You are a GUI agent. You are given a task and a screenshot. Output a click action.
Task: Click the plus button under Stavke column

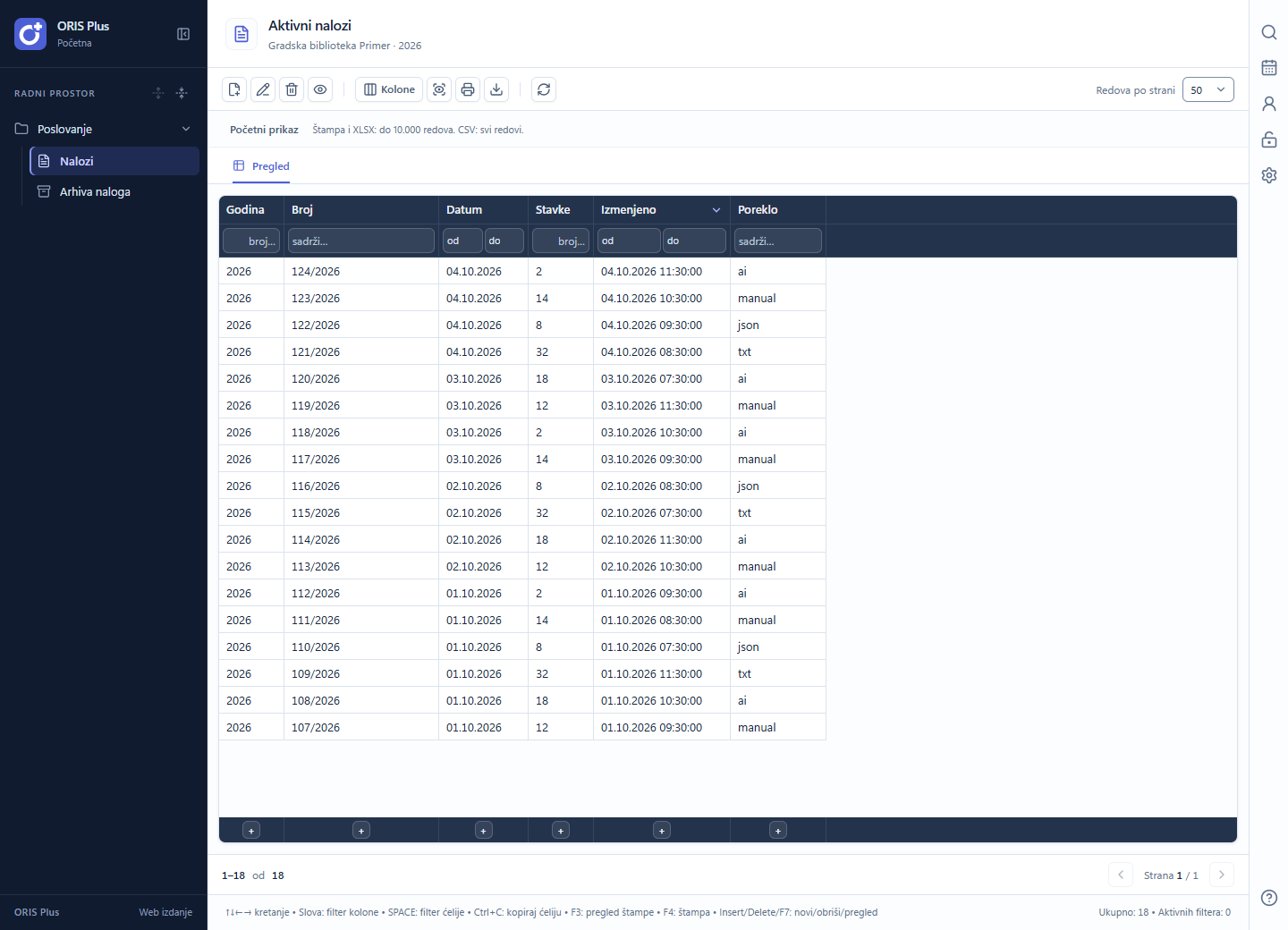[x=561, y=831]
